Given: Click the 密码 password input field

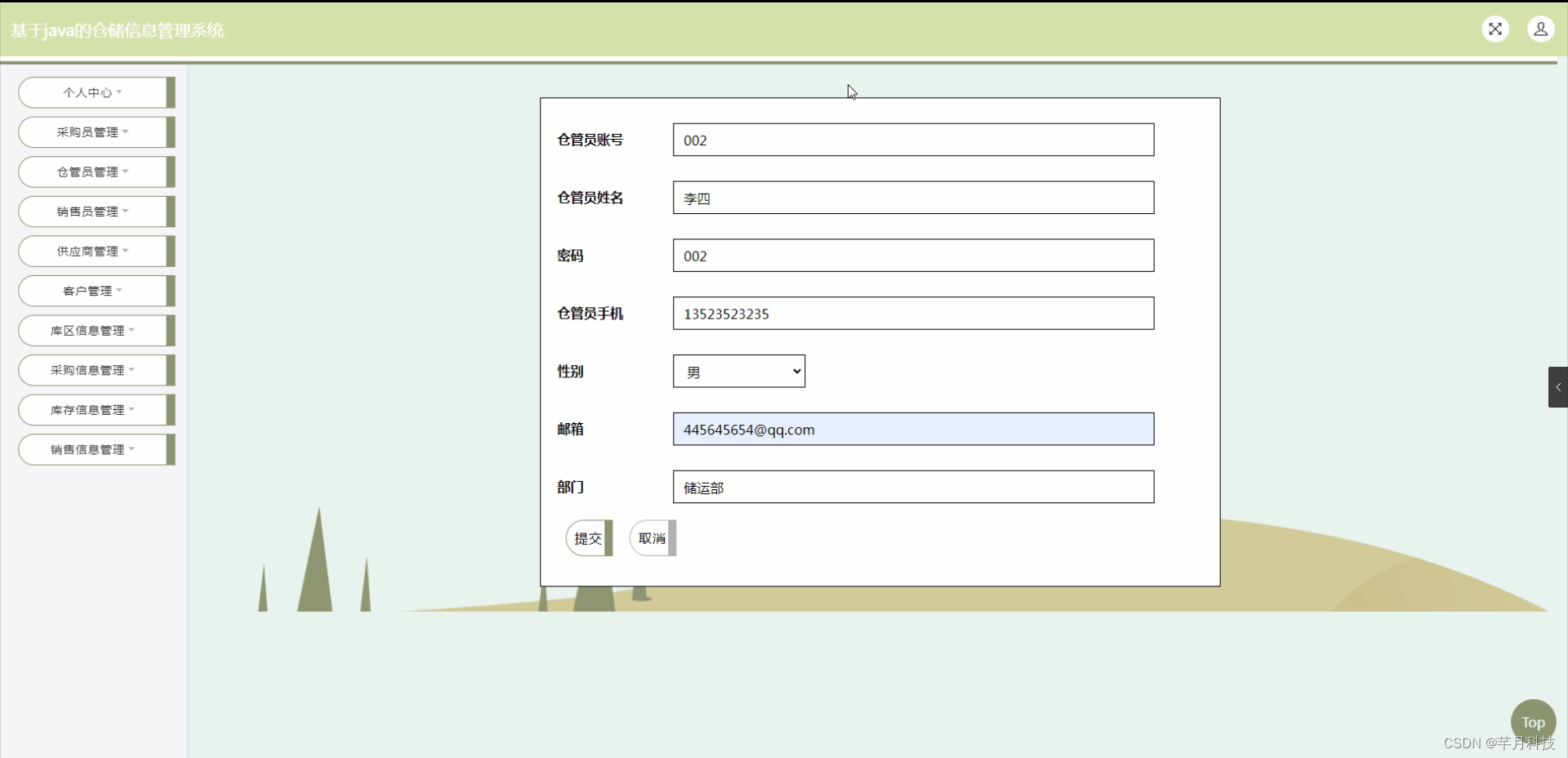Looking at the screenshot, I should pyautogui.click(x=912, y=256).
